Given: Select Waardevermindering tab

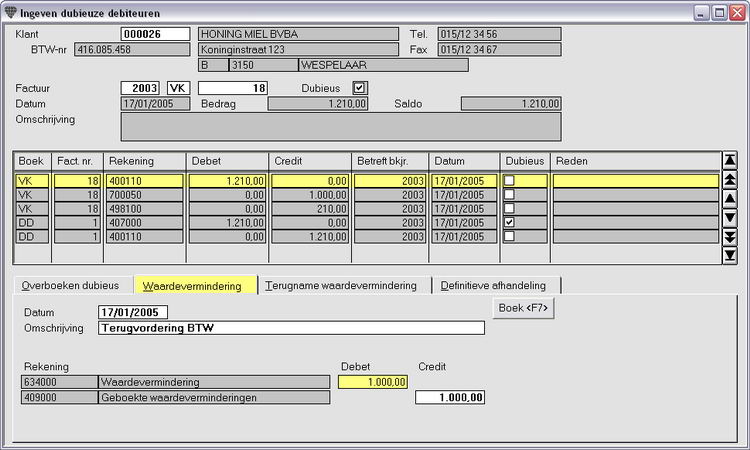Looking at the screenshot, I should point(195,285).
